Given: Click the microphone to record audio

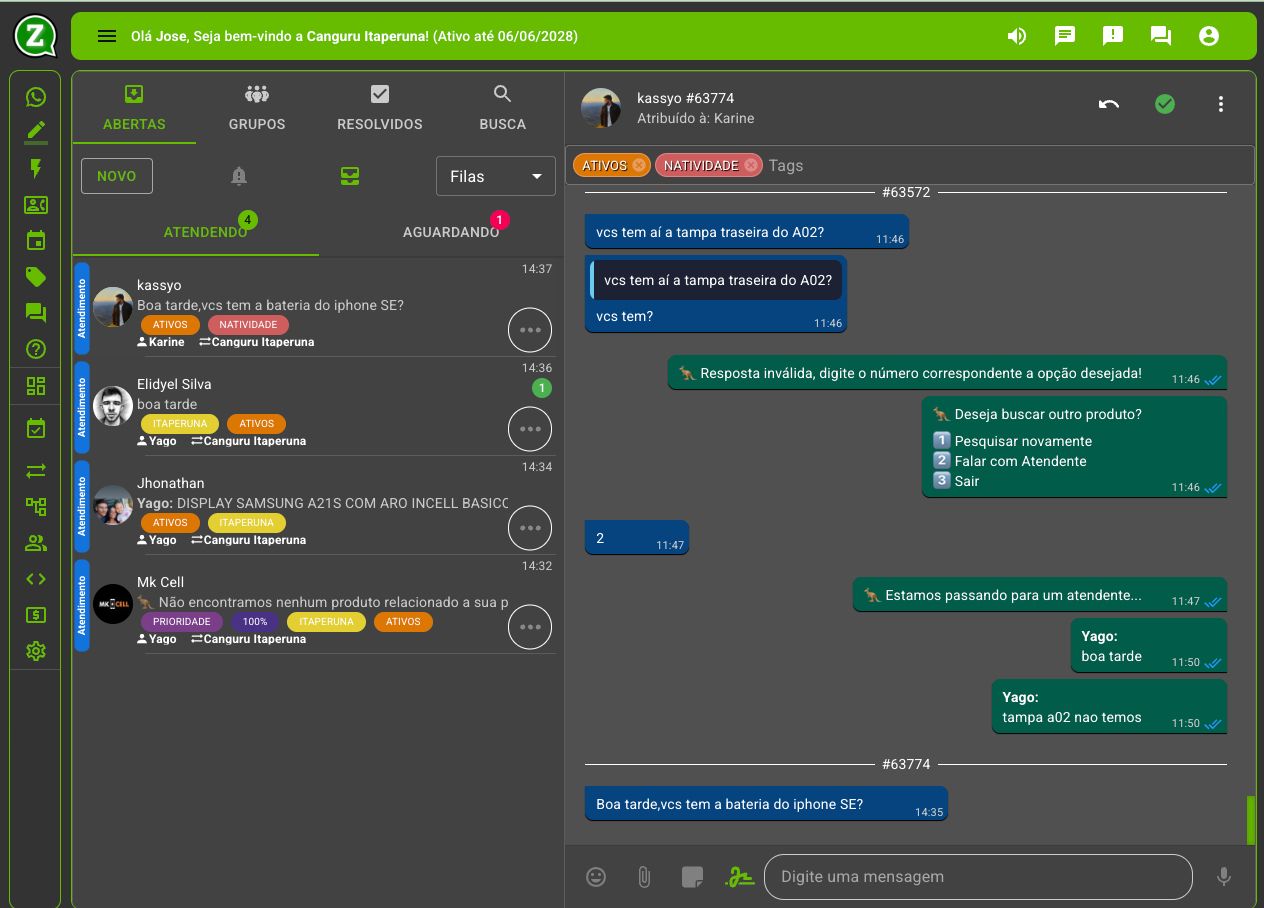Looking at the screenshot, I should 1223,877.
